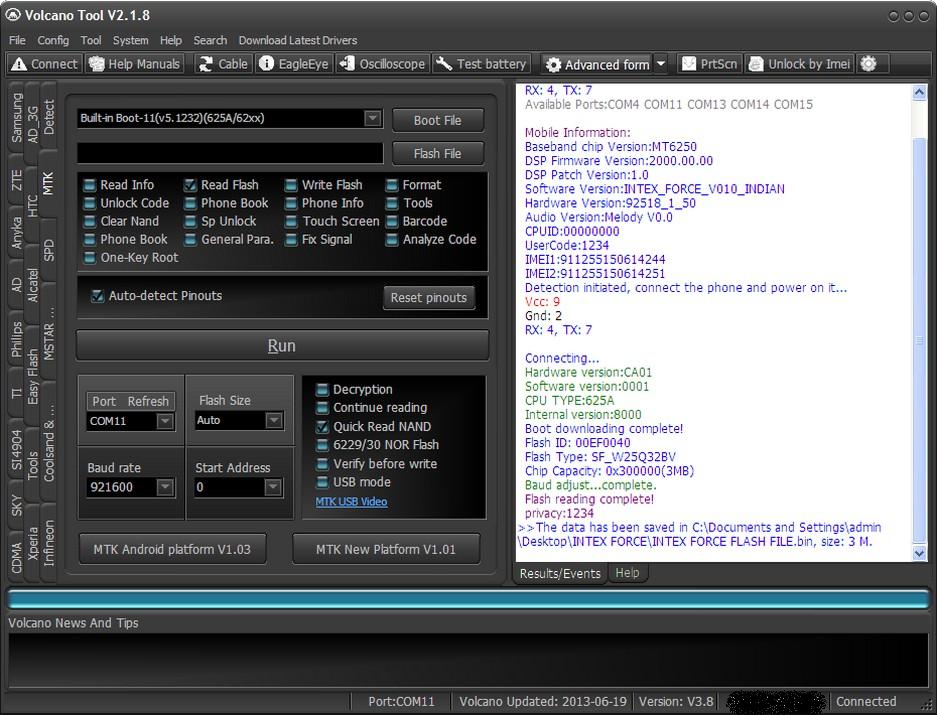Screen dimensions: 937x715
Task: Open the Config menu
Action: [x=53, y=40]
